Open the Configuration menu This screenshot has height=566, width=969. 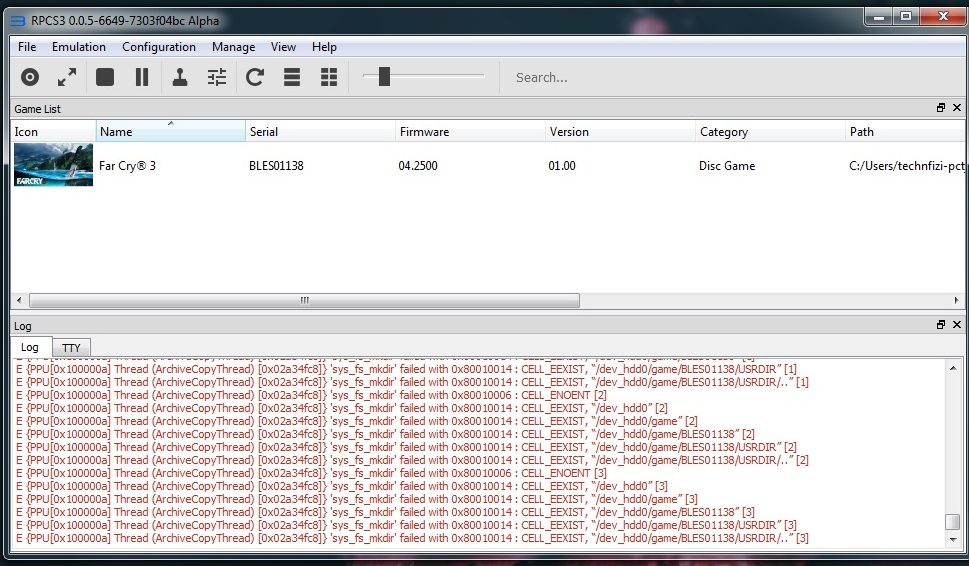[x=159, y=47]
